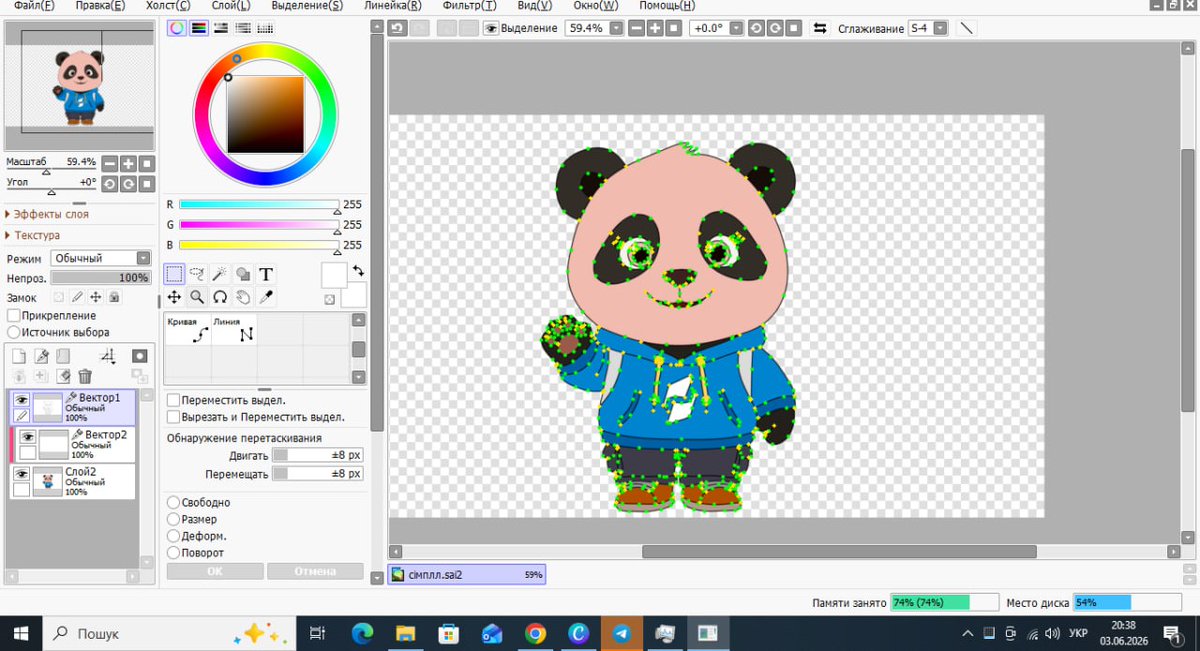Toggle straight line drawing mode icon

click(x=966, y=28)
